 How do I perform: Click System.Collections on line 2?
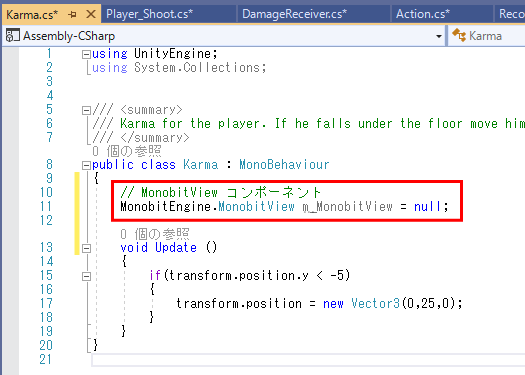pos(197,68)
